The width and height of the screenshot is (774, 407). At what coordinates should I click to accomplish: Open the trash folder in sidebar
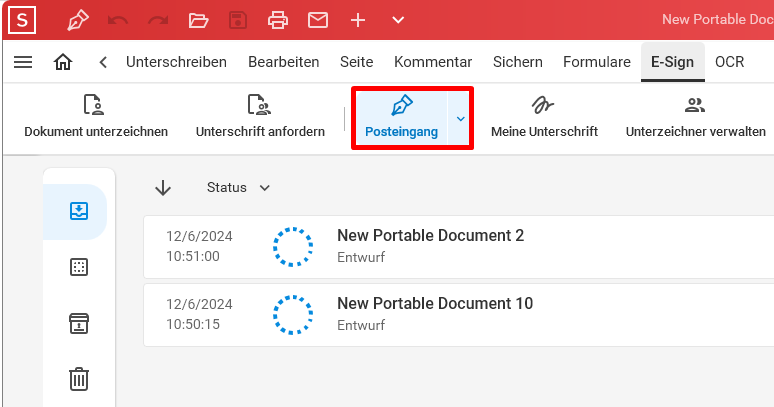pos(79,379)
